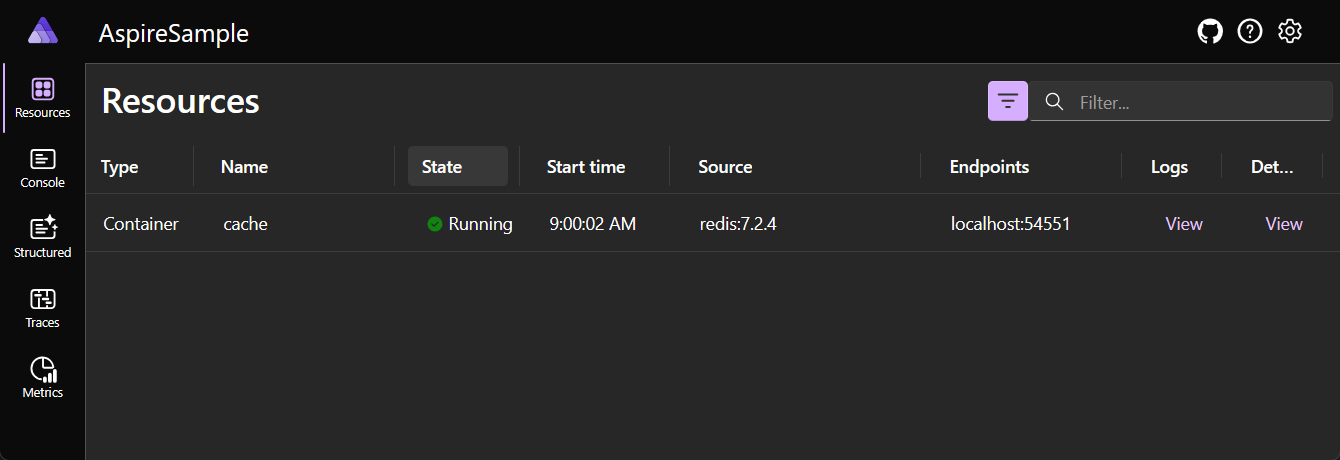
Task: View details for the cache resource
Action: 1284,224
